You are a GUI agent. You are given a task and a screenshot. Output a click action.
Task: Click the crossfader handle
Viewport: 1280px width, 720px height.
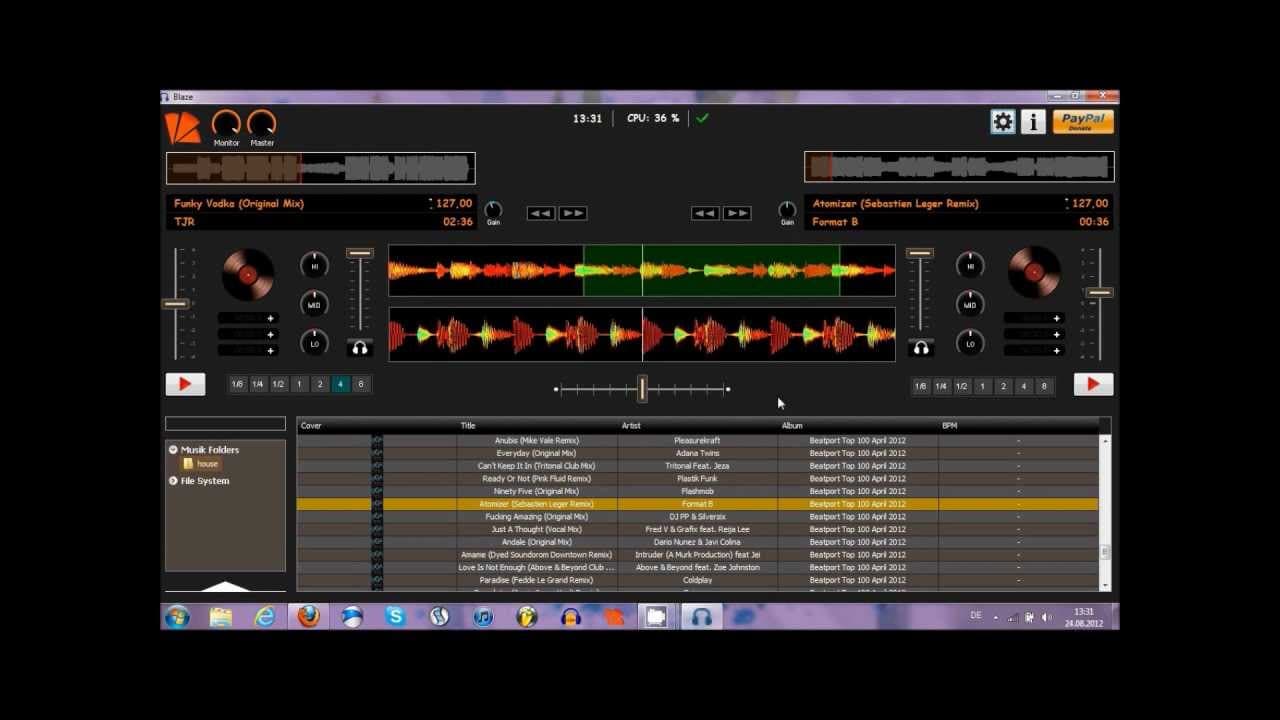(x=642, y=388)
